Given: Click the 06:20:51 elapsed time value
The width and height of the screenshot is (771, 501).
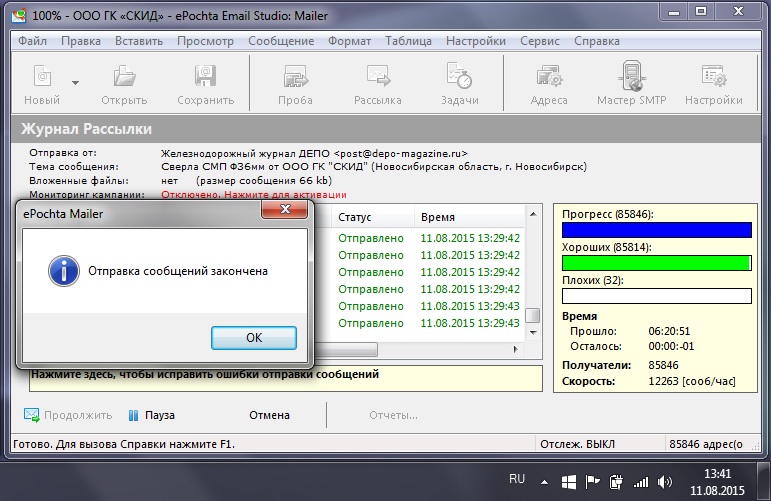Looking at the screenshot, I should click(x=669, y=331).
